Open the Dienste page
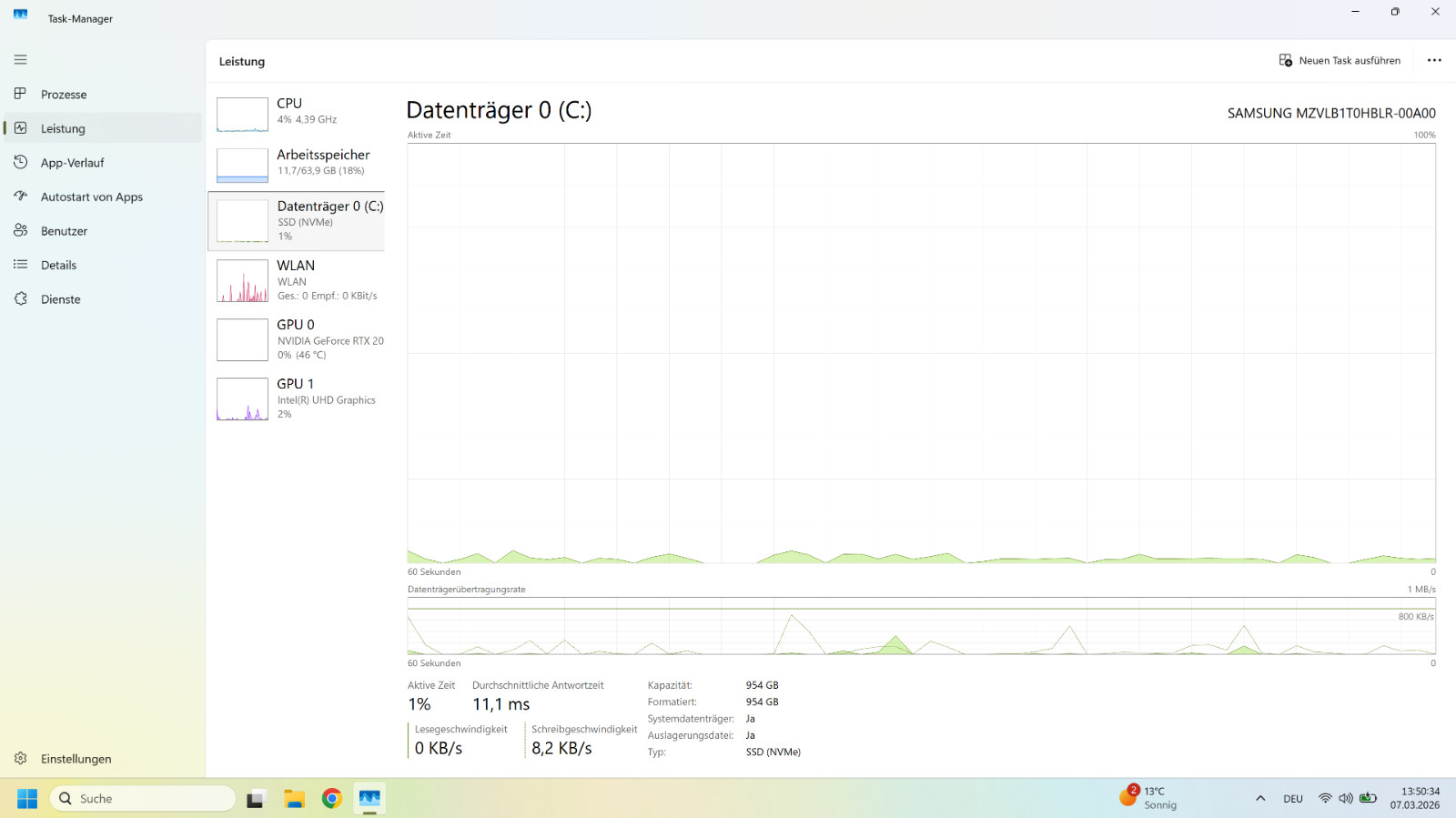 coord(103,298)
